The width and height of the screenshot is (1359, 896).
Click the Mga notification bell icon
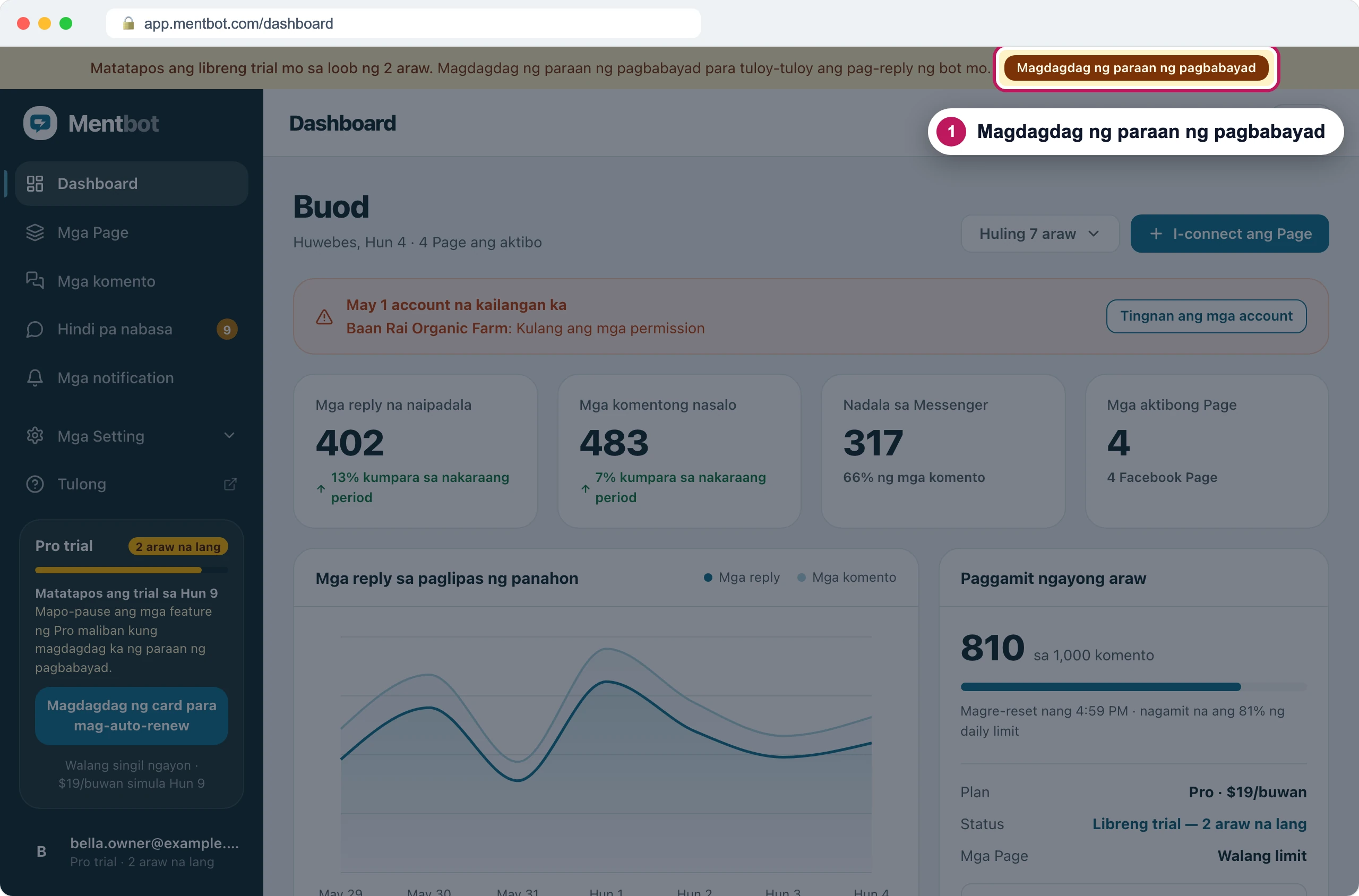tap(35, 378)
